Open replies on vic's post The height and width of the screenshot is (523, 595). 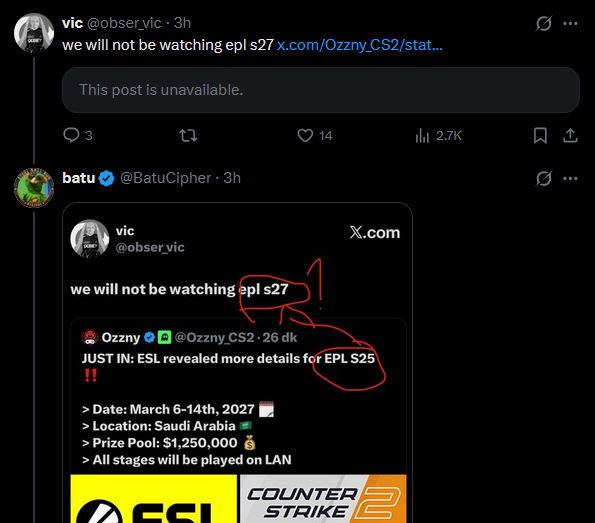click(x=78, y=135)
